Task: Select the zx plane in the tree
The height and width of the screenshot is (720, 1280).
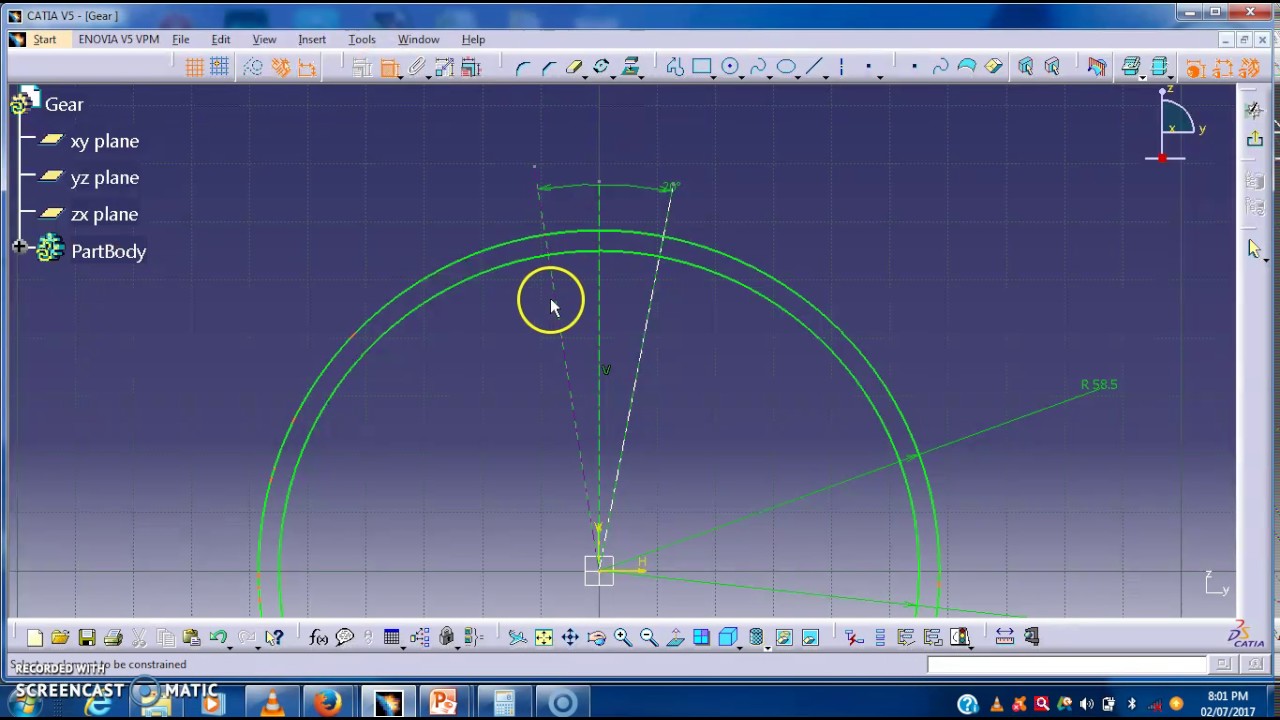Action: click(104, 214)
